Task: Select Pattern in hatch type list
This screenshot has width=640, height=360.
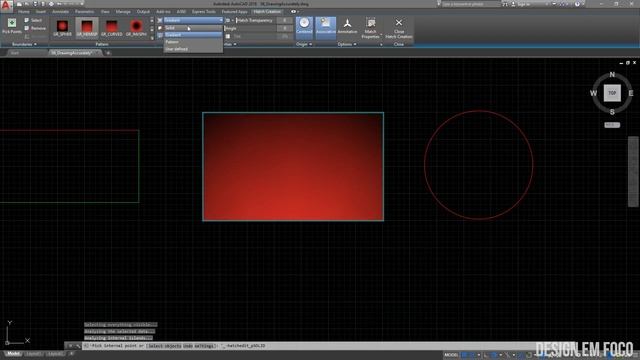Action: 193,42
